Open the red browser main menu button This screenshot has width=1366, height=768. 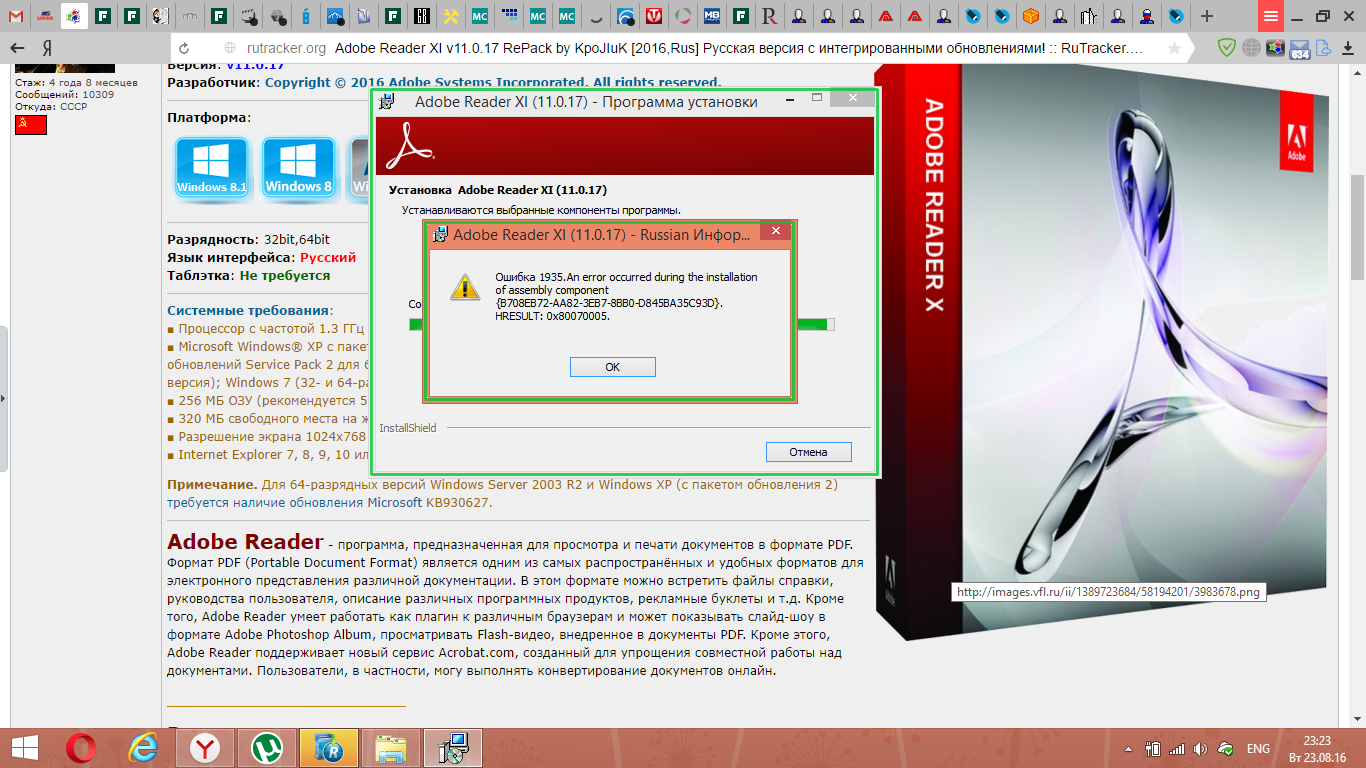pos(1270,16)
